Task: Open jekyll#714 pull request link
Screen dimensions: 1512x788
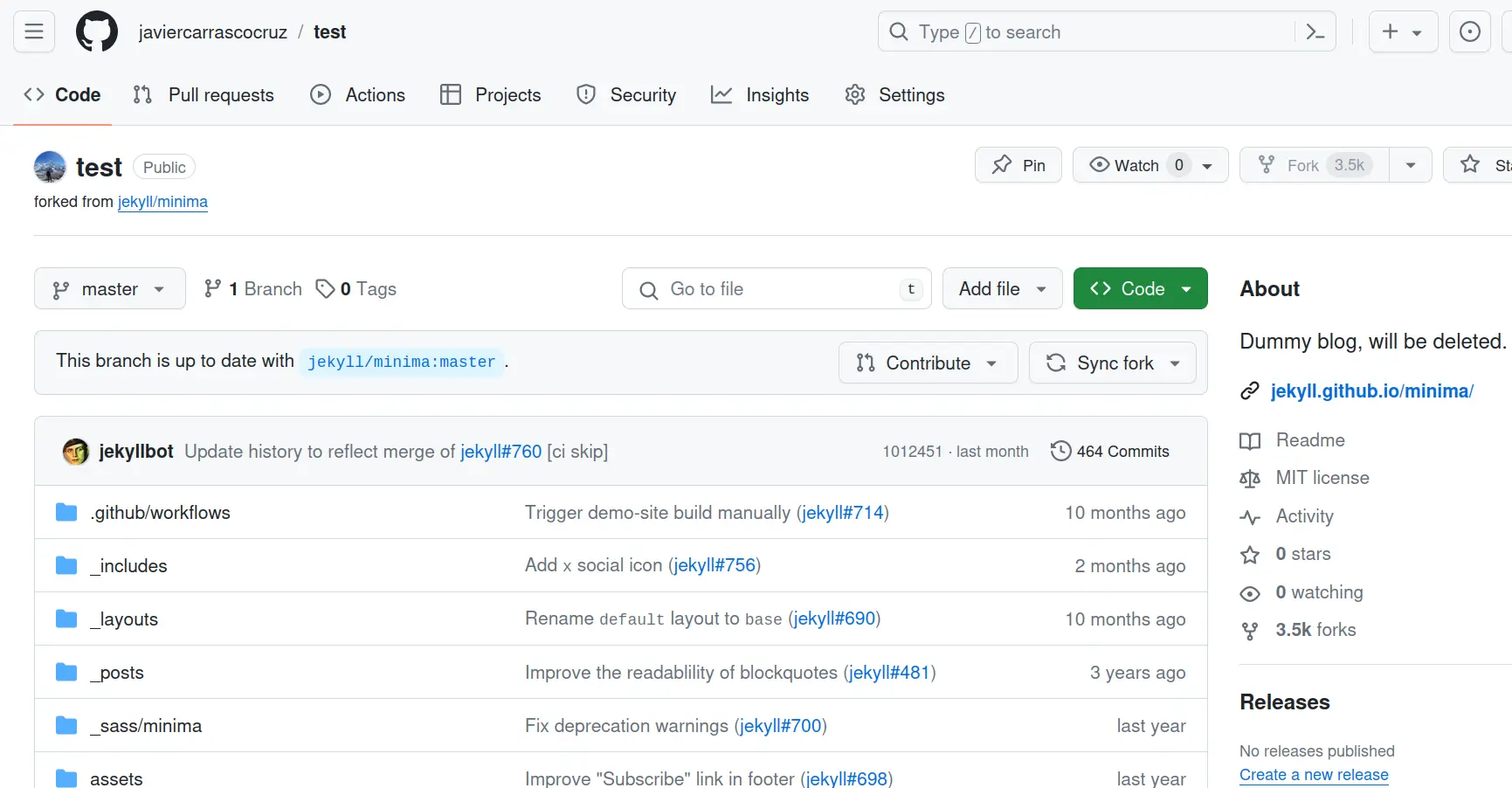Action: point(843,513)
